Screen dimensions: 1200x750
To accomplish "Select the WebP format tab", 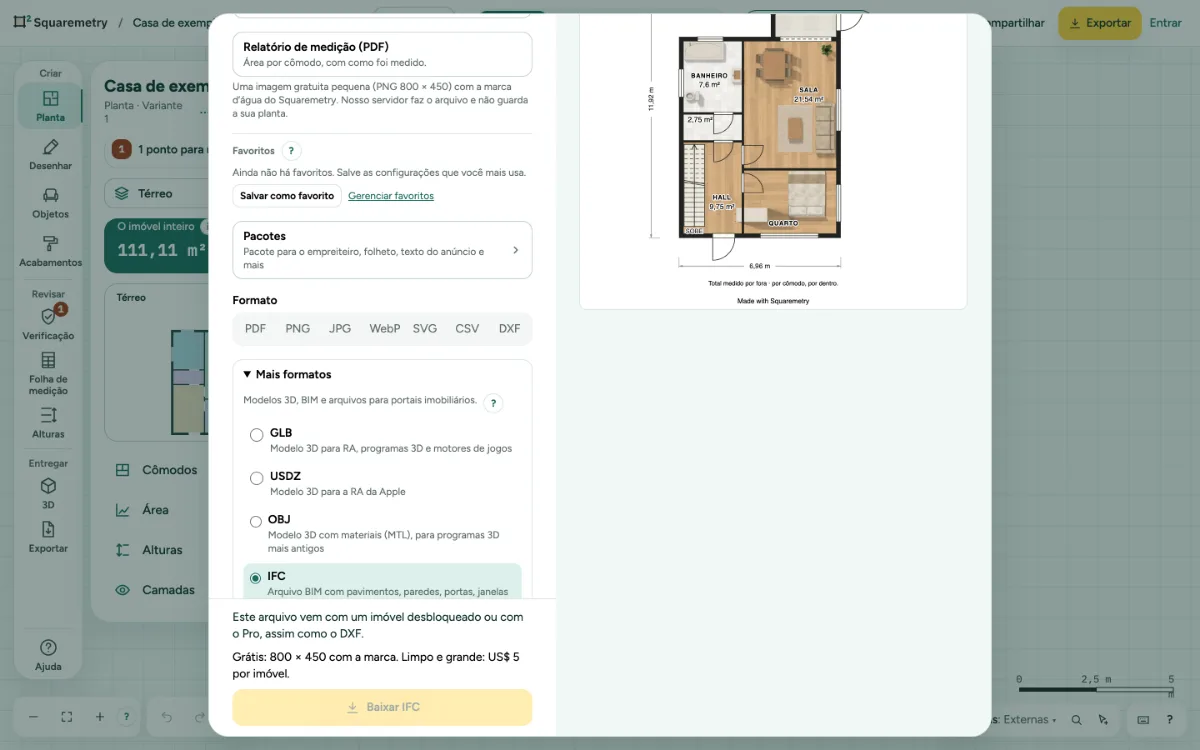I will (x=385, y=328).
